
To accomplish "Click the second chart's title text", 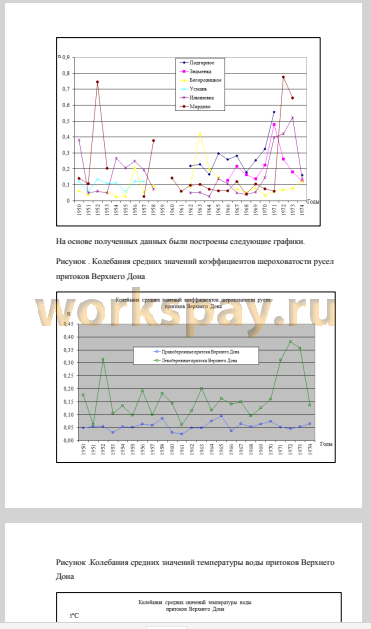I will (193, 303).
